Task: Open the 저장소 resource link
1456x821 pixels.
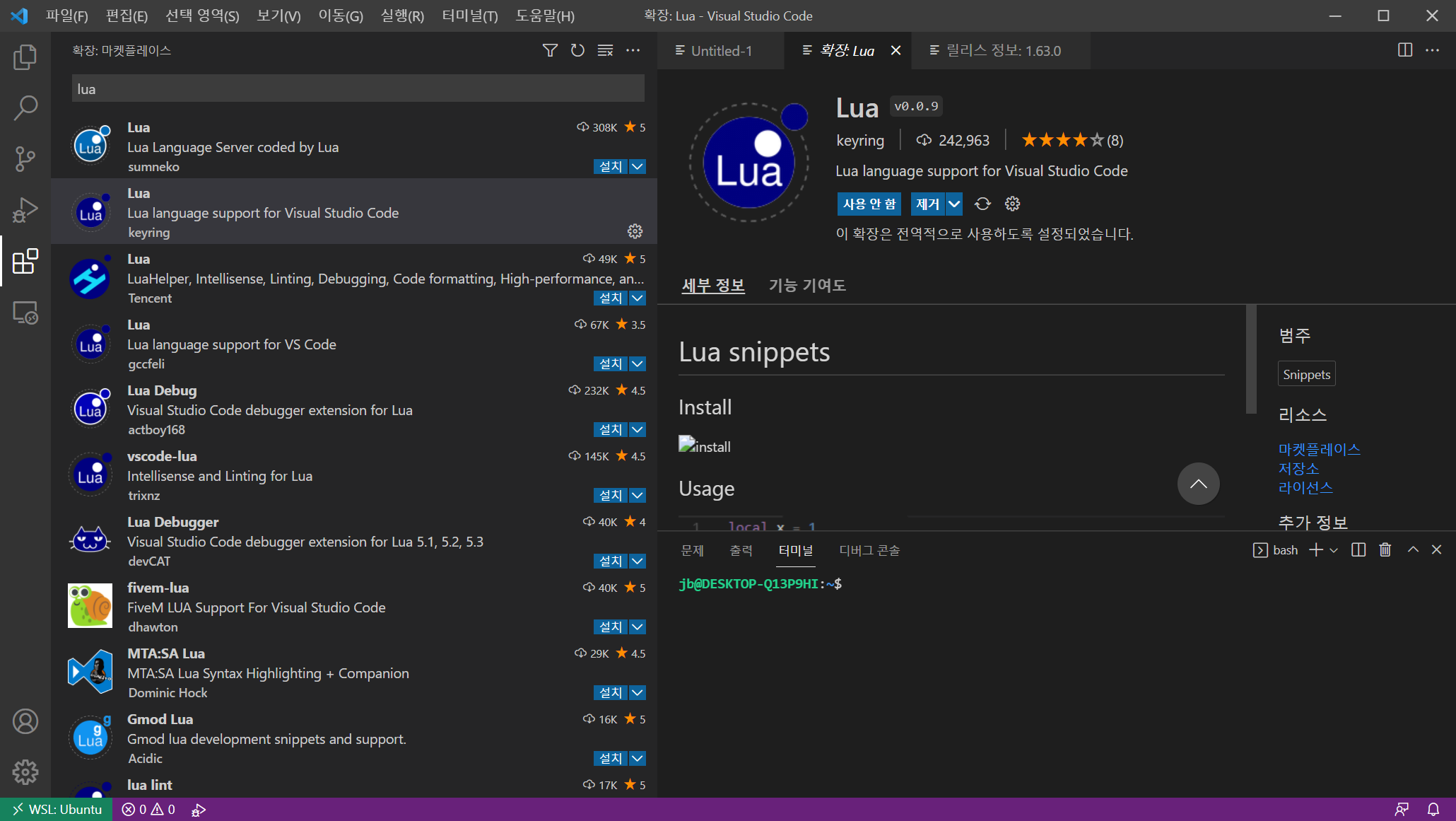Action: (x=1298, y=468)
